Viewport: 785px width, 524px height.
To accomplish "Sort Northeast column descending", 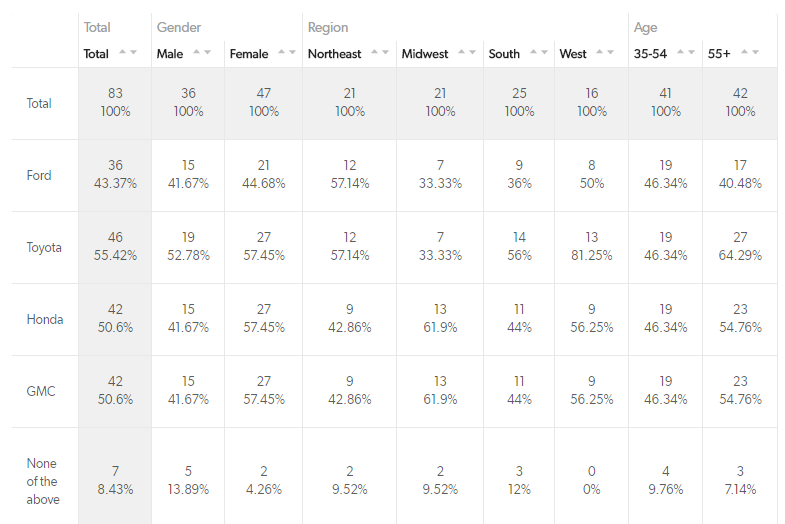I will click(384, 52).
